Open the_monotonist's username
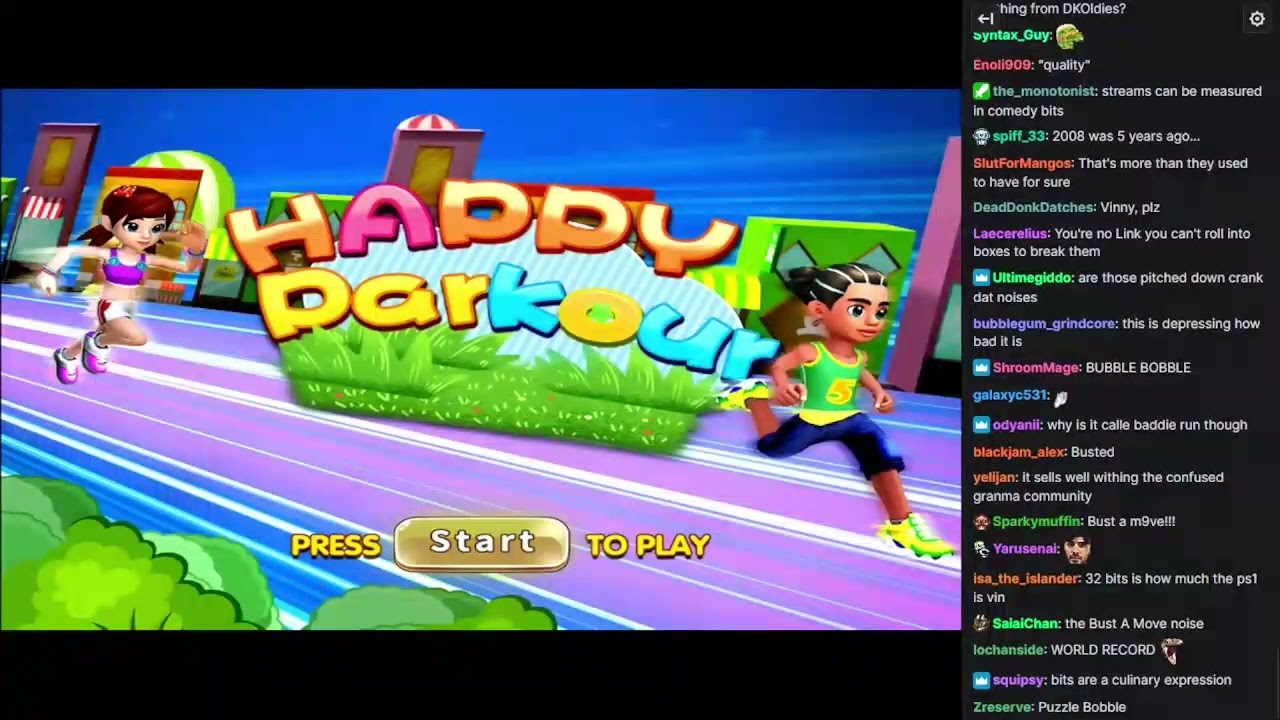Screen dimensions: 1280x720 [1045, 91]
